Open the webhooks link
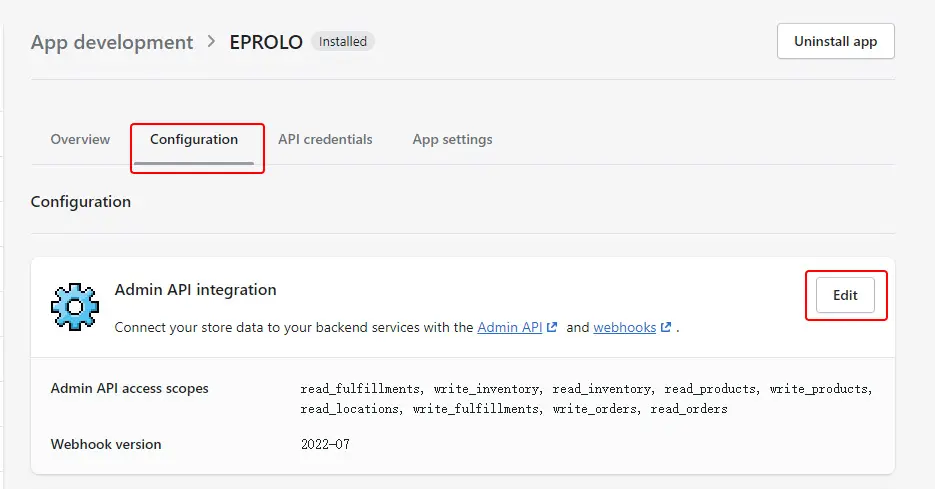This screenshot has width=935, height=489. click(624, 327)
